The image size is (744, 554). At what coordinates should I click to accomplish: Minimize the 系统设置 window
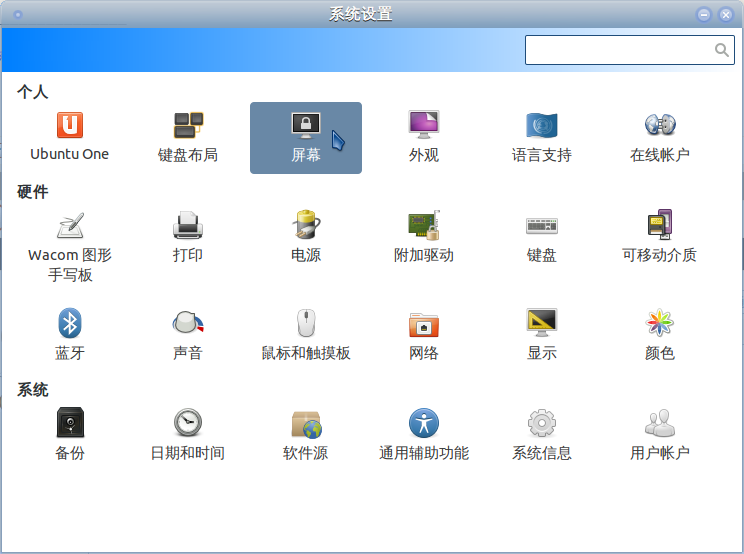pyautogui.click(x=704, y=15)
